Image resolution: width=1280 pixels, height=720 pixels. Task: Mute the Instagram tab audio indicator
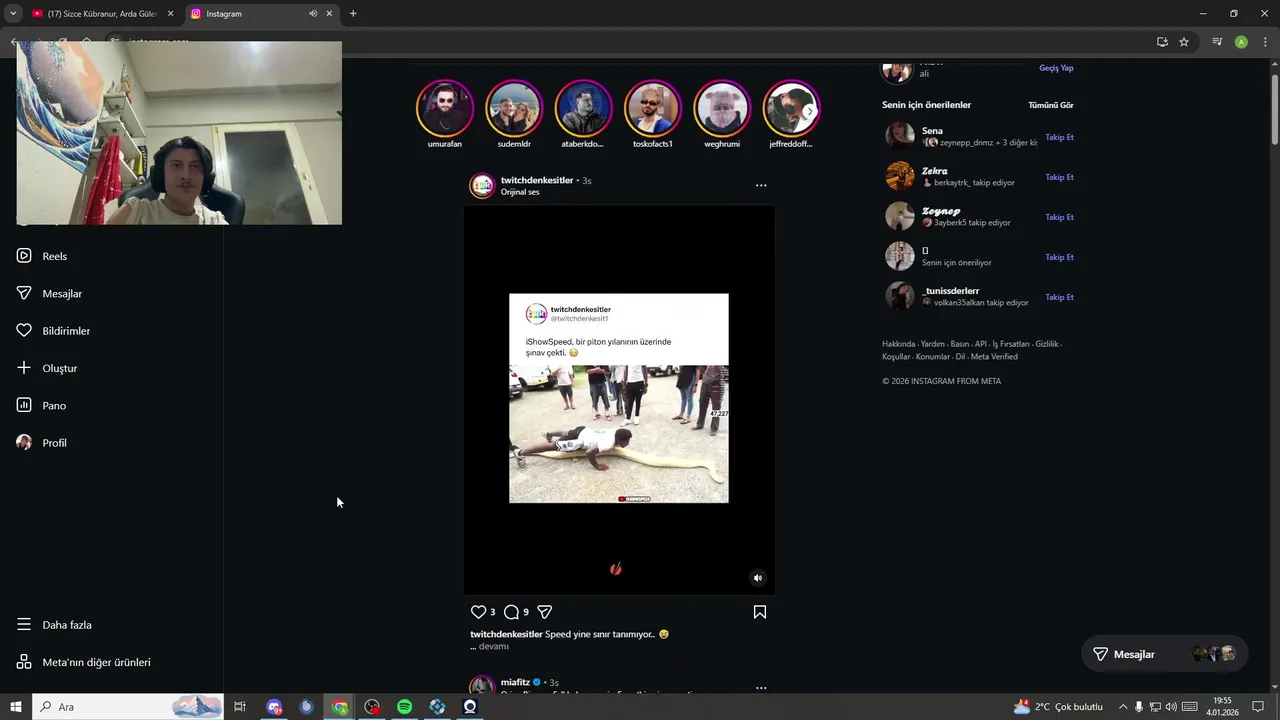coord(313,14)
